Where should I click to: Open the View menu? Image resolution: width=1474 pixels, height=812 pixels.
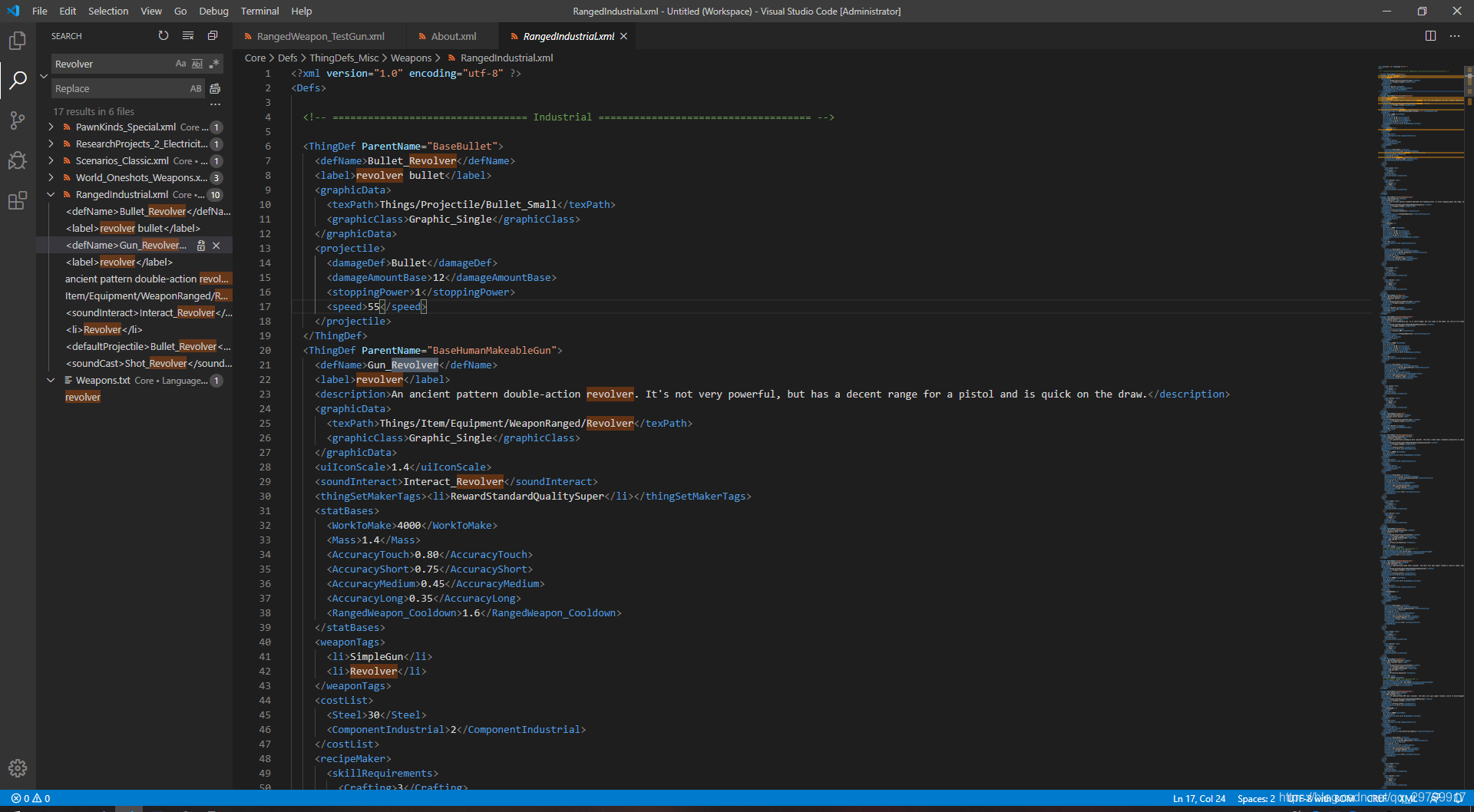click(151, 11)
